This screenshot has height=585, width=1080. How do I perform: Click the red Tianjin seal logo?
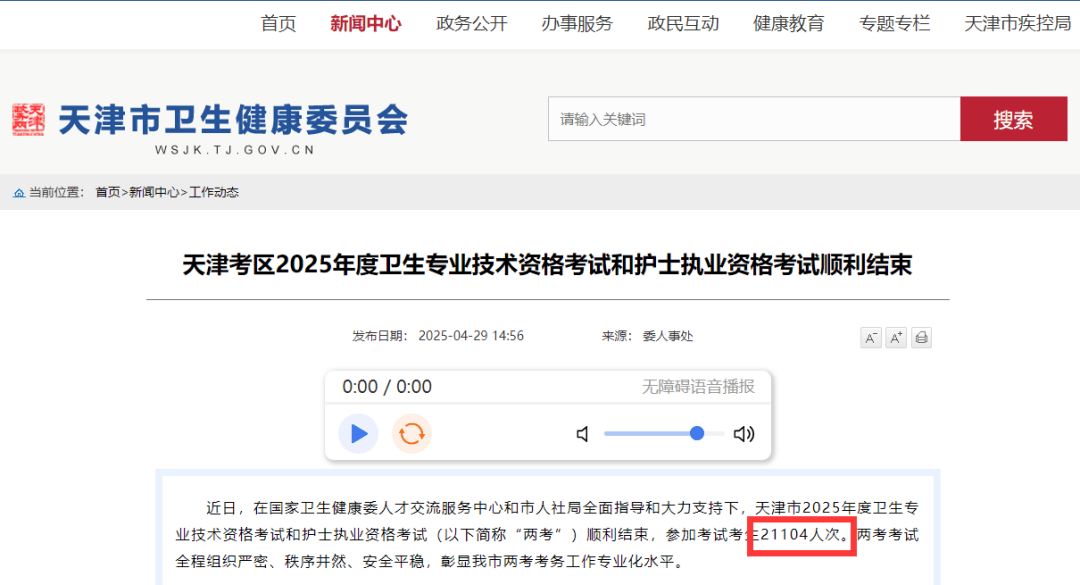[29, 120]
